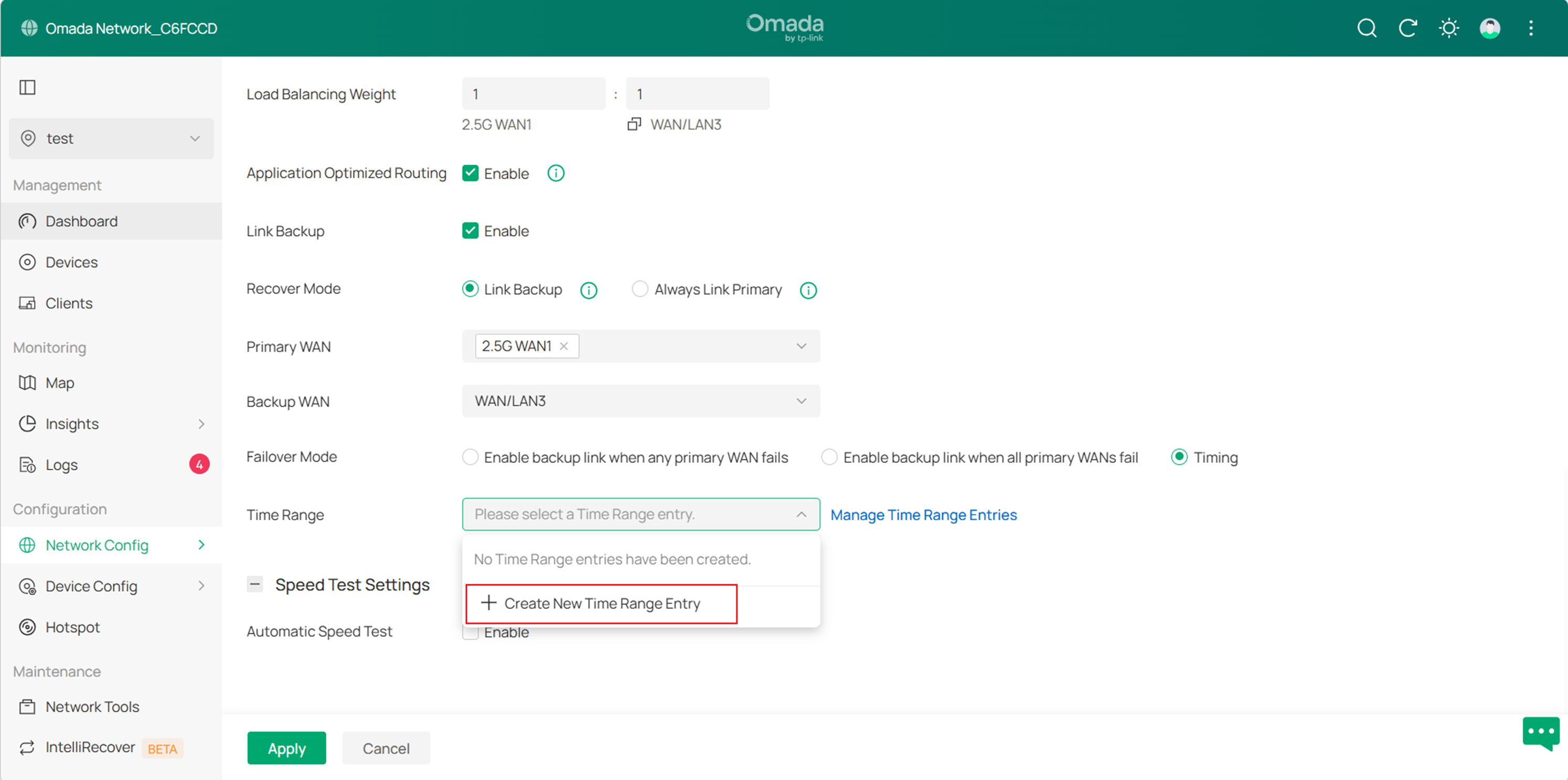Open Manage Time Range Entries link
This screenshot has height=780, width=1568.
click(923, 515)
